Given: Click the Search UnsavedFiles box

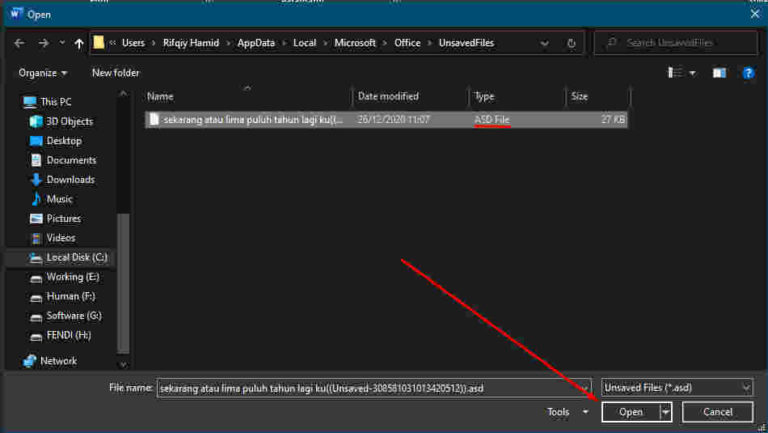Looking at the screenshot, I should pos(676,43).
